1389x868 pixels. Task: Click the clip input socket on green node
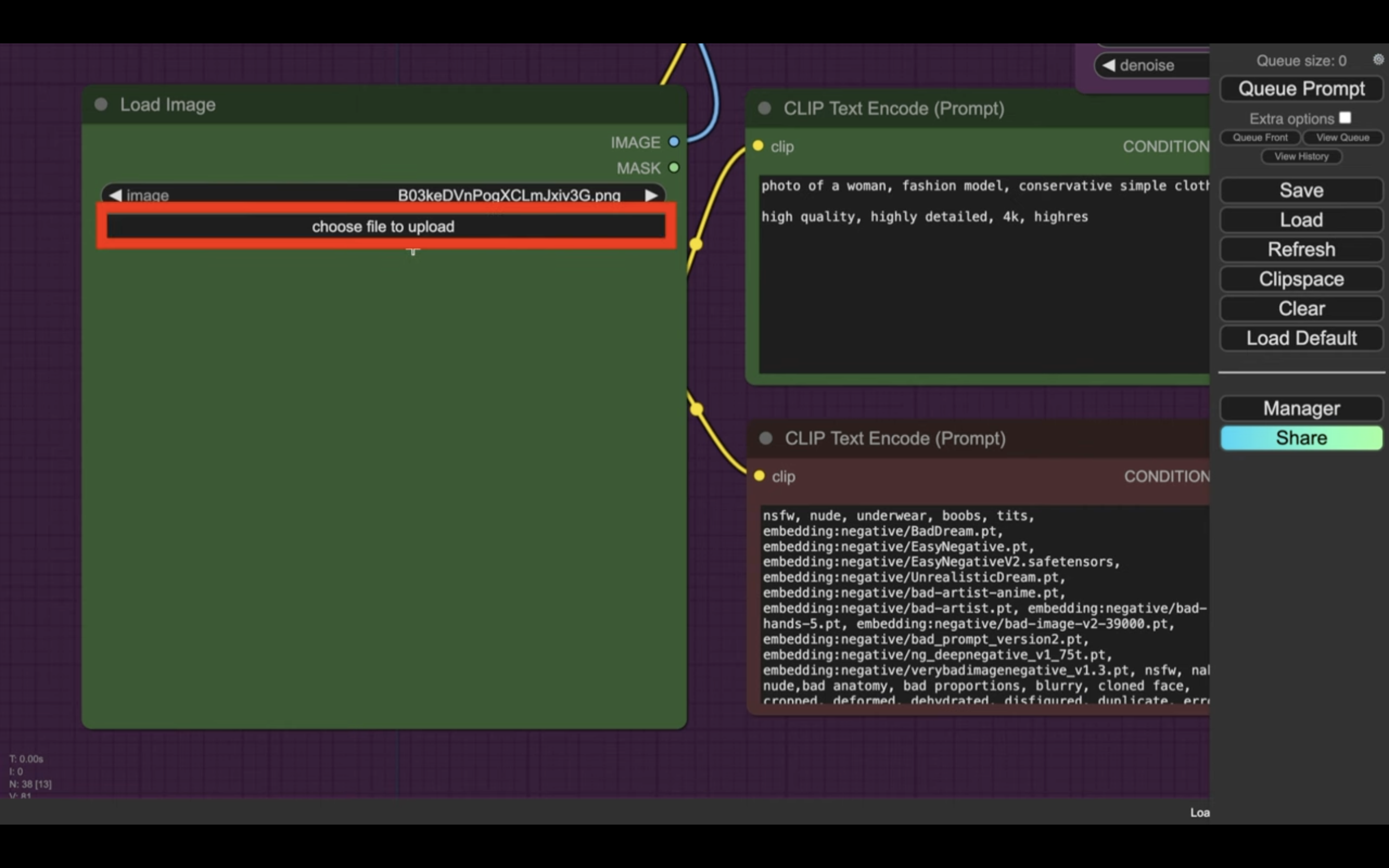758,146
